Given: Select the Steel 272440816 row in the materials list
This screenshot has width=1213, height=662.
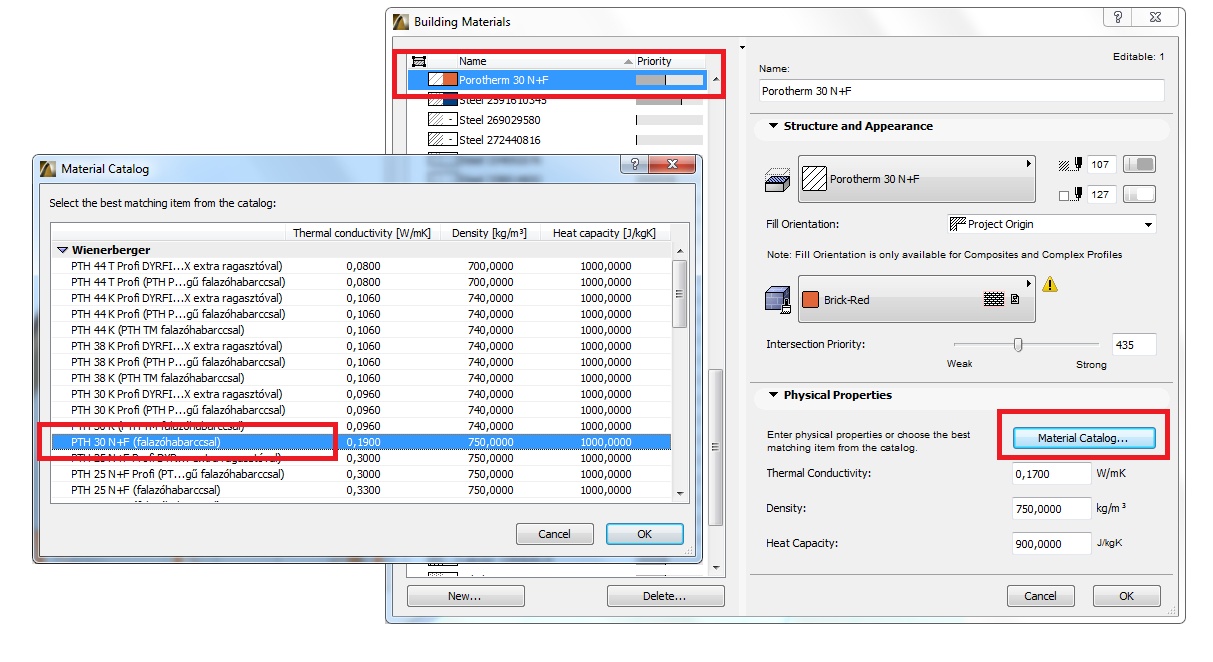Looking at the screenshot, I should [557, 140].
